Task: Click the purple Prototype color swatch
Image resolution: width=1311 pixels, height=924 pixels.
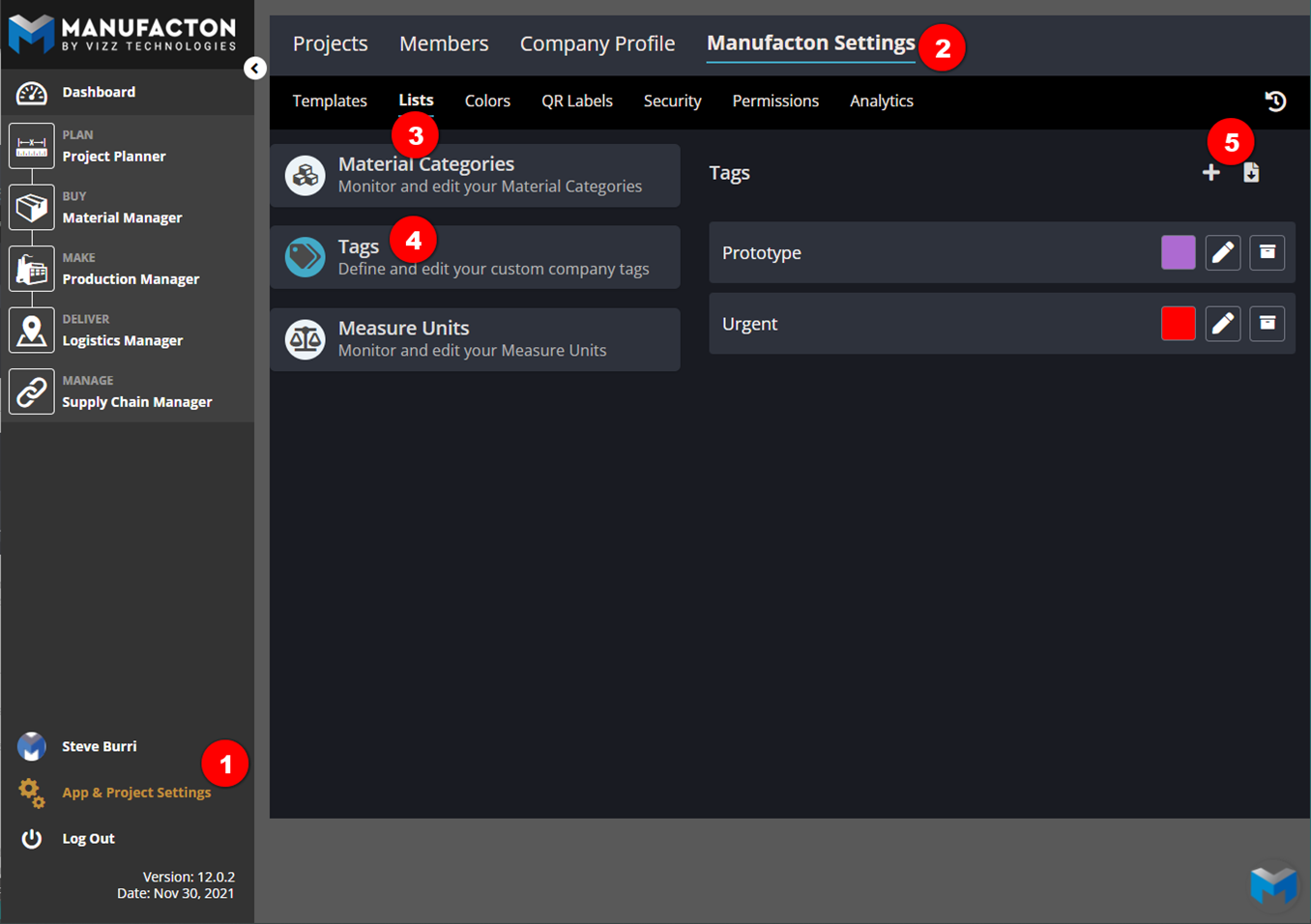Action: (x=1178, y=253)
